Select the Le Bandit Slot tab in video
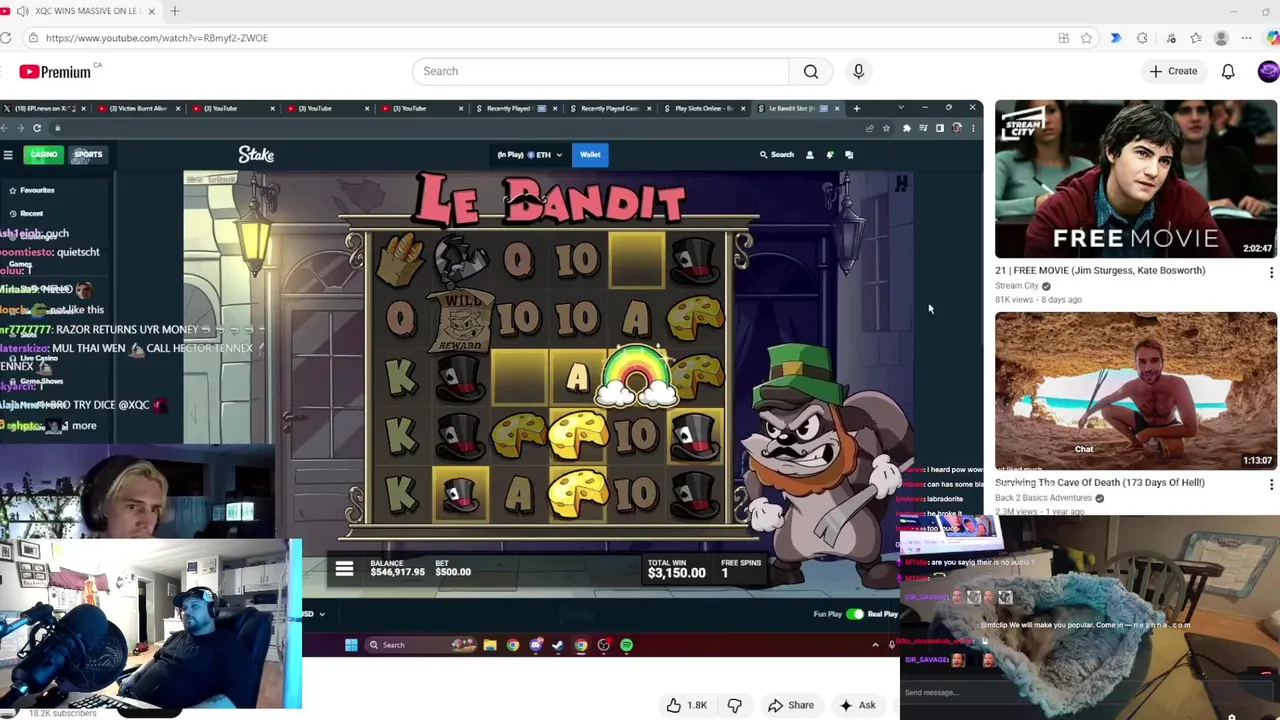 coord(796,108)
